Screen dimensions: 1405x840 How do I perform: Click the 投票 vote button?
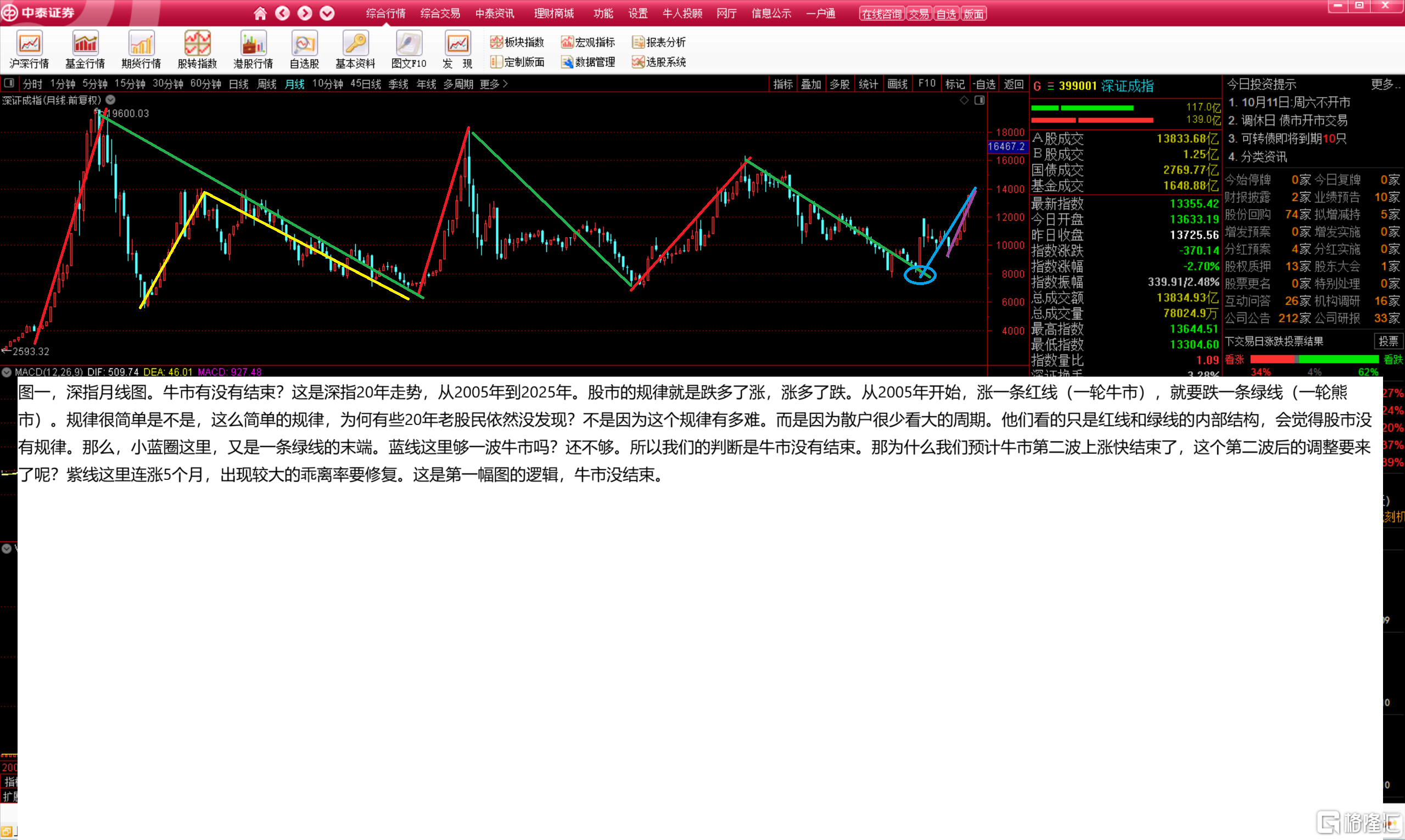tap(1387, 341)
